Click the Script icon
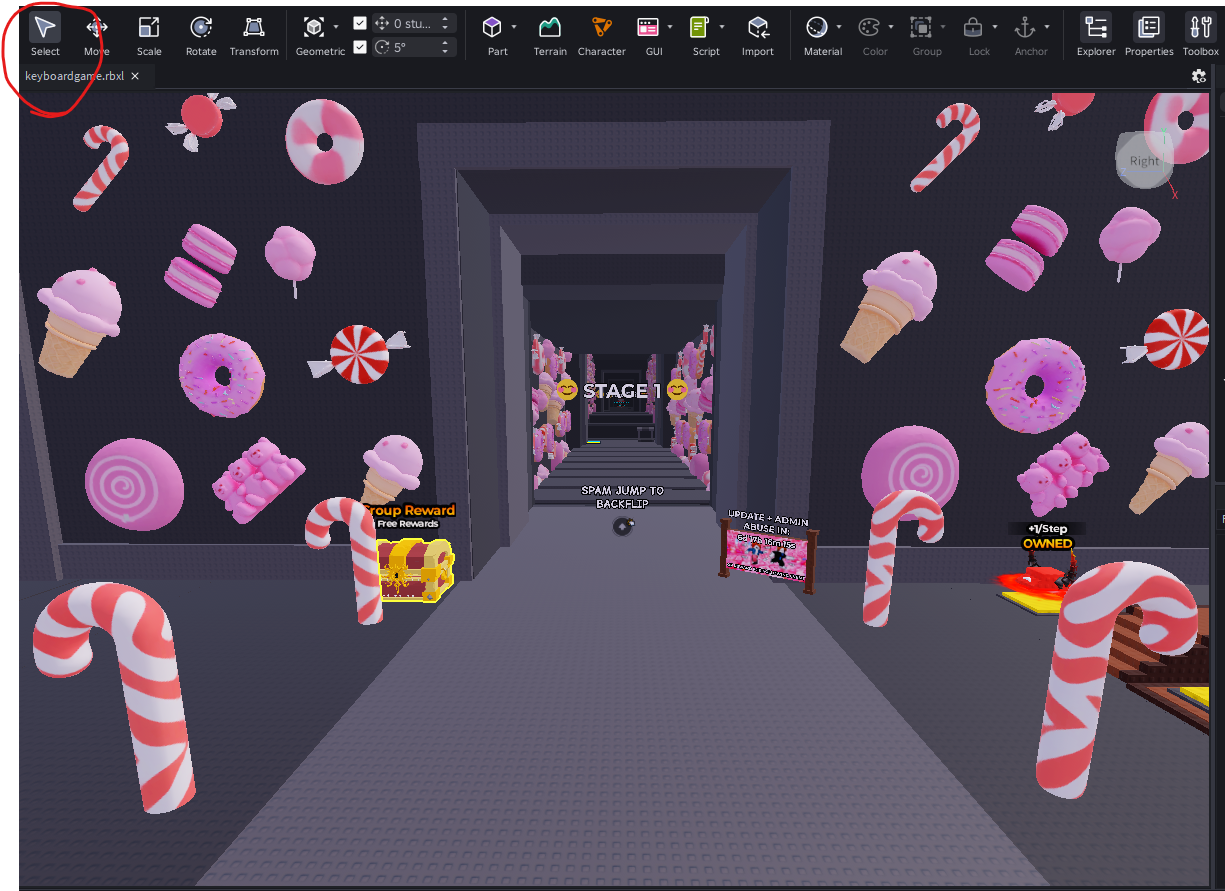The image size is (1225, 891). pos(700,27)
